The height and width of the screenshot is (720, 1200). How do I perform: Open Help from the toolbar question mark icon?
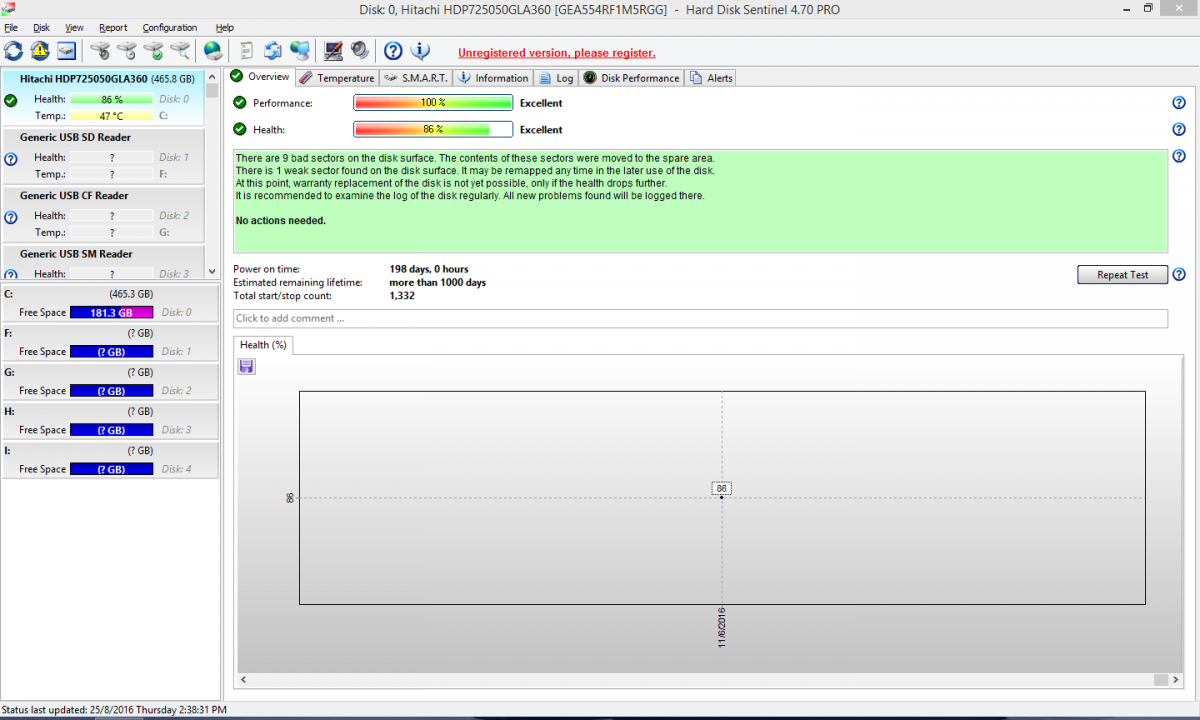pyautogui.click(x=394, y=50)
